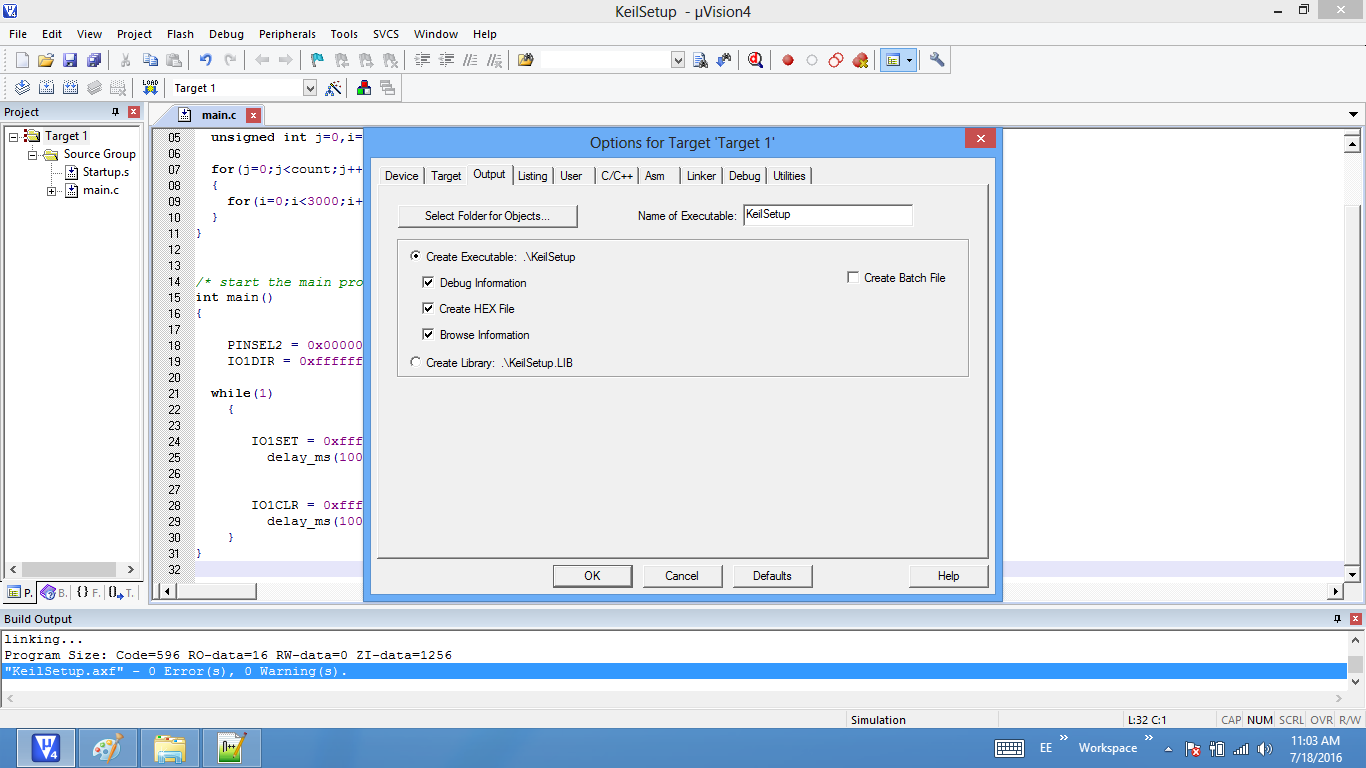
Task: Click the Manage Components colored blocks icon
Action: tap(364, 88)
